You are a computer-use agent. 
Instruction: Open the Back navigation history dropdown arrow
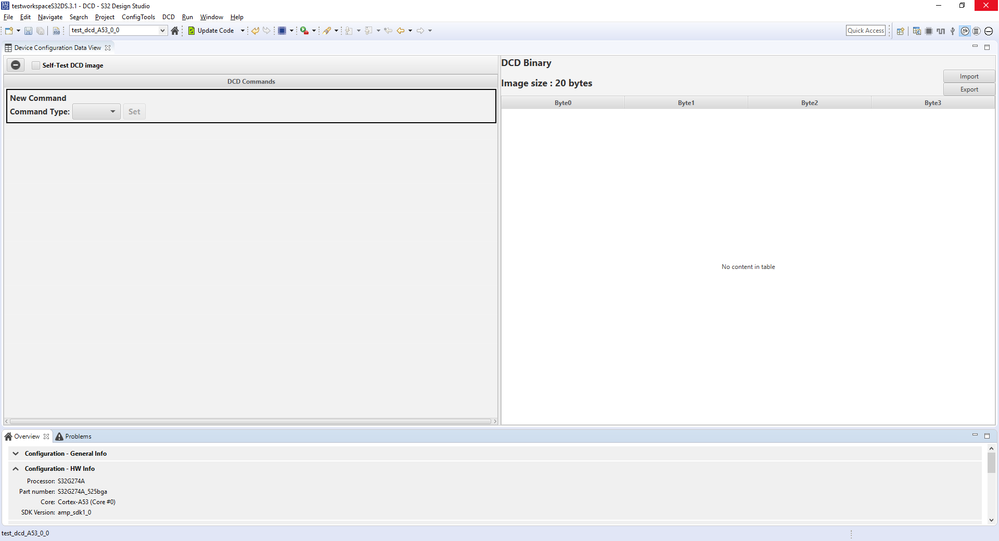pos(410,31)
